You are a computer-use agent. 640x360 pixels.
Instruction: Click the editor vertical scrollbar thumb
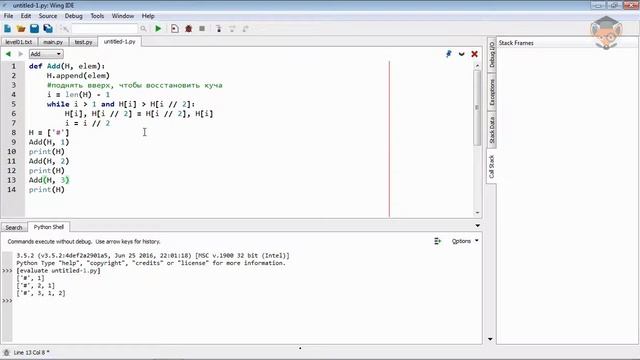(x=477, y=108)
